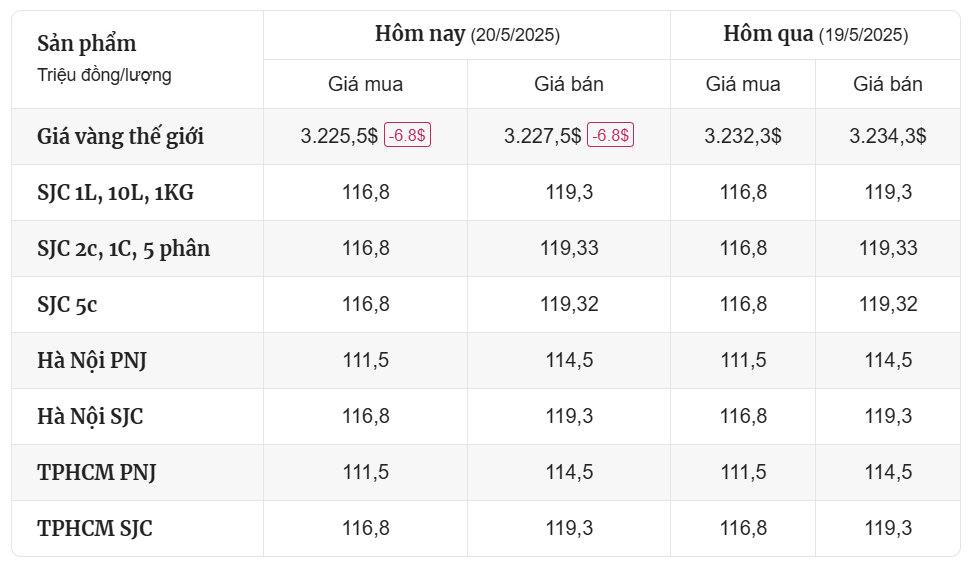Select the world gold price 3.234,3$
Image resolution: width=975 pixels, height=570 pixels.
(888, 137)
